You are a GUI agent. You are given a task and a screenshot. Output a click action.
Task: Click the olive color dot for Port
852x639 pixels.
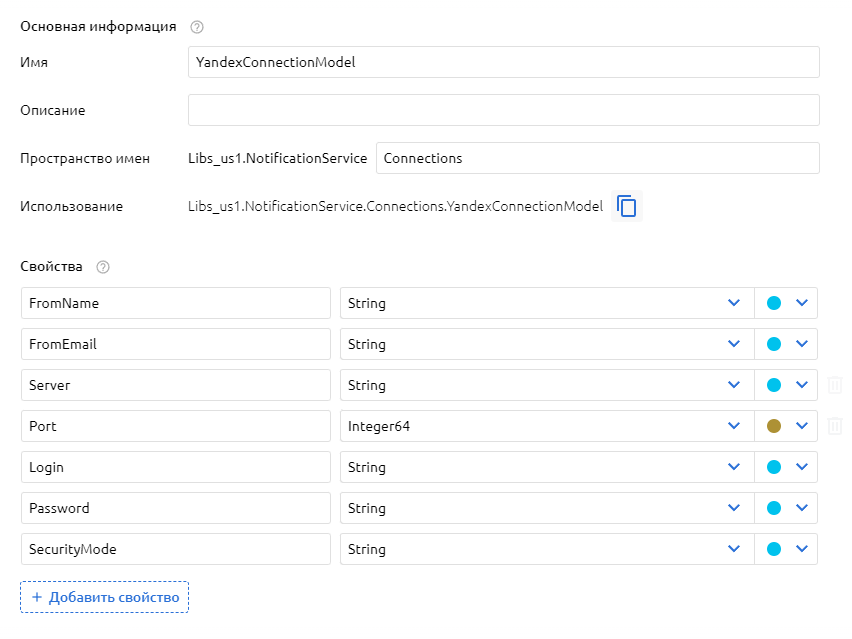tap(773, 426)
